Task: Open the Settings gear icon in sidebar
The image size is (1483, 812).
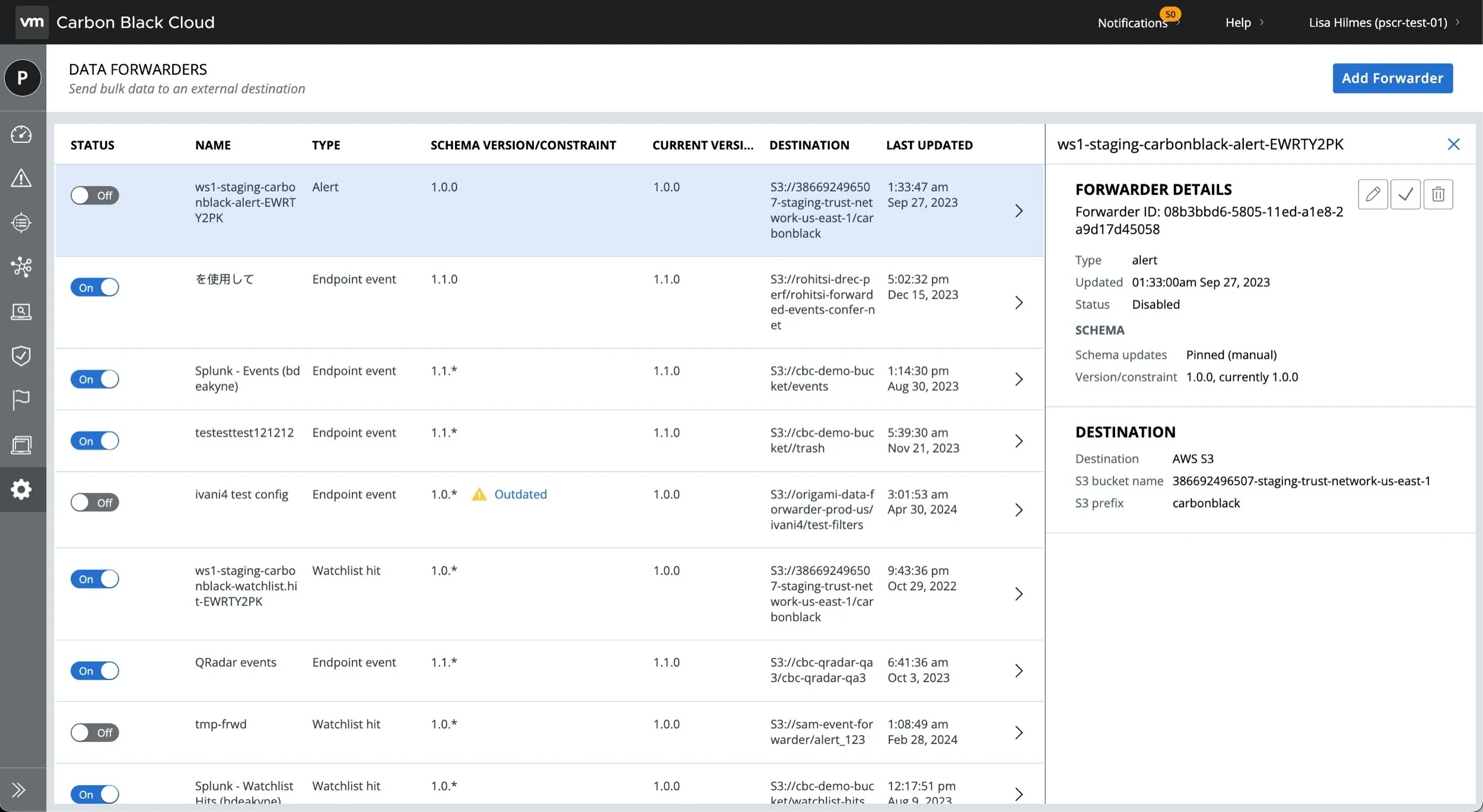Action: (x=21, y=489)
